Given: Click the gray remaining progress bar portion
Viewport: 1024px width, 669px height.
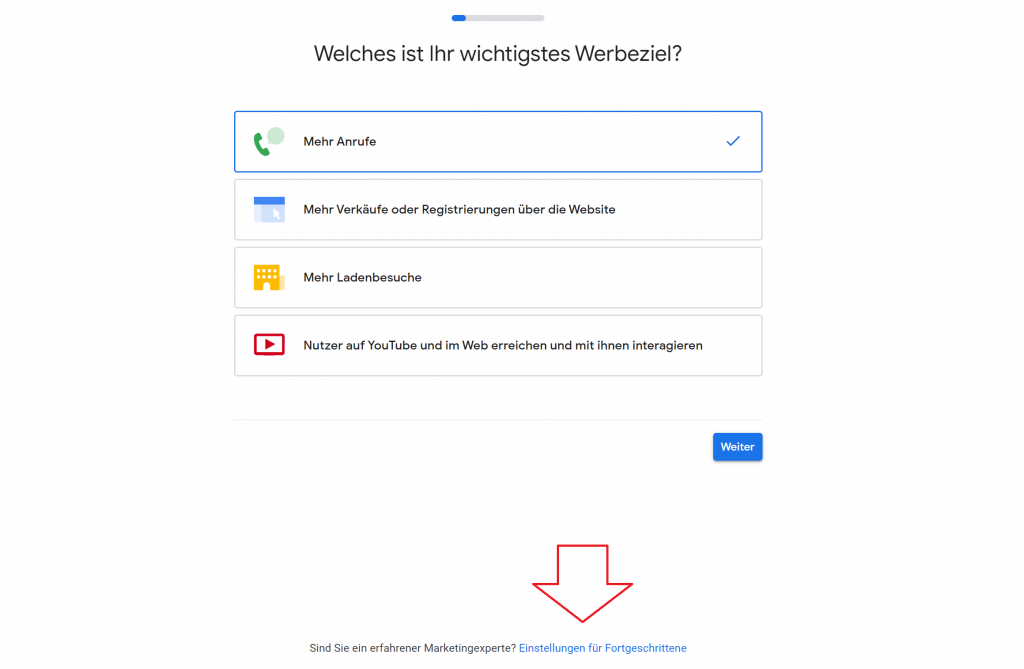Looking at the screenshot, I should pos(505,18).
